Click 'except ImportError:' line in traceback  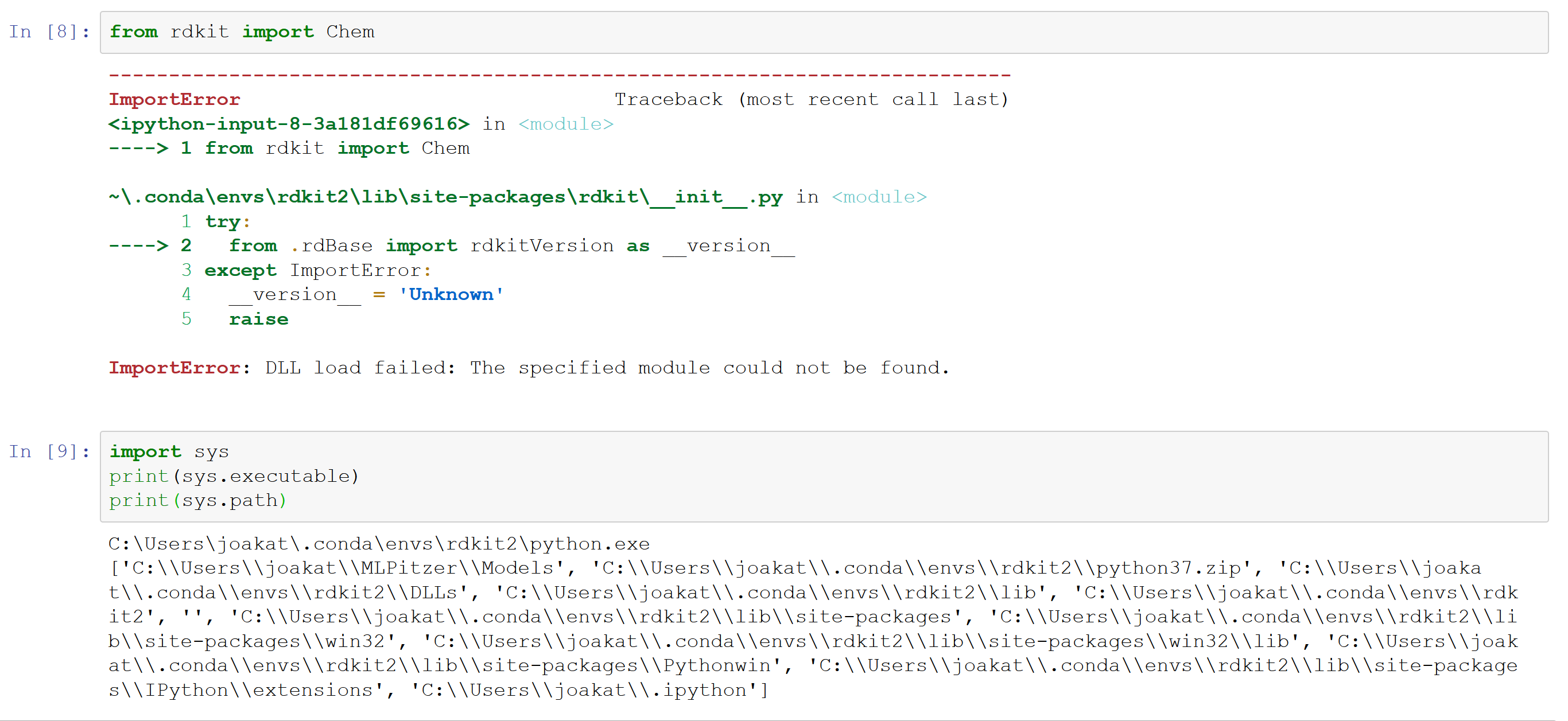(x=318, y=270)
